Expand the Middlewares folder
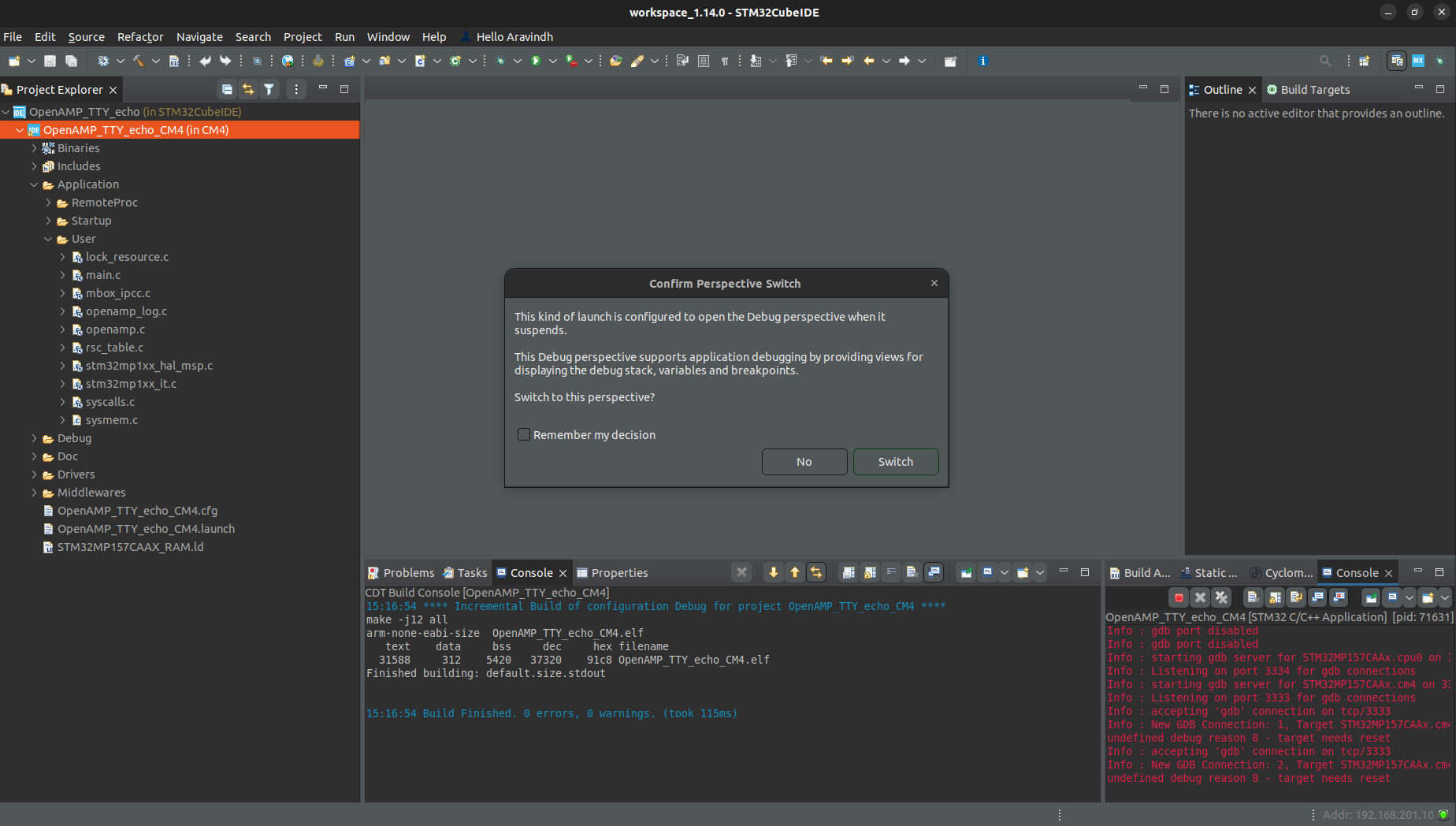 [x=34, y=493]
